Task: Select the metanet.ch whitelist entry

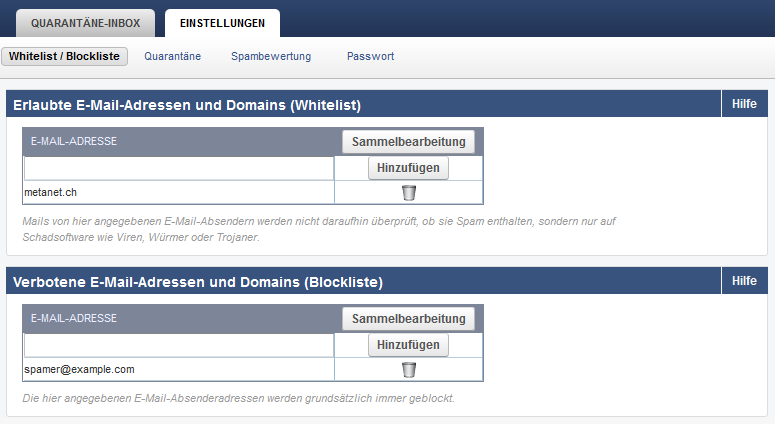Action: point(50,192)
